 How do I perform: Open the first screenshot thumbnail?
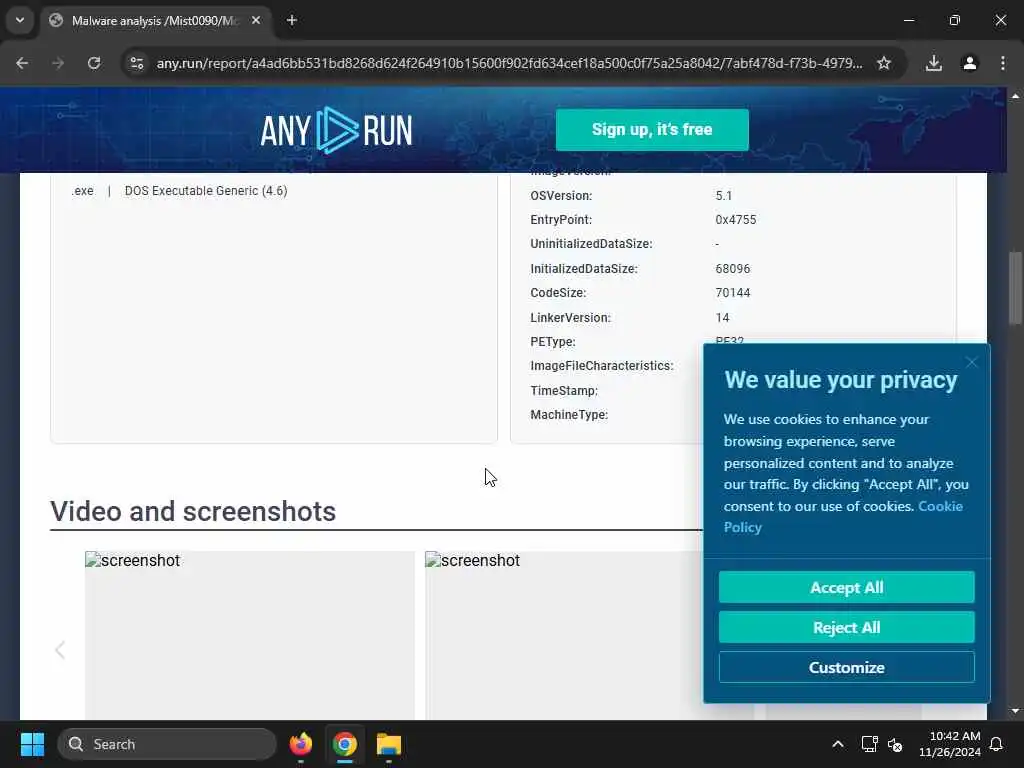(x=249, y=635)
